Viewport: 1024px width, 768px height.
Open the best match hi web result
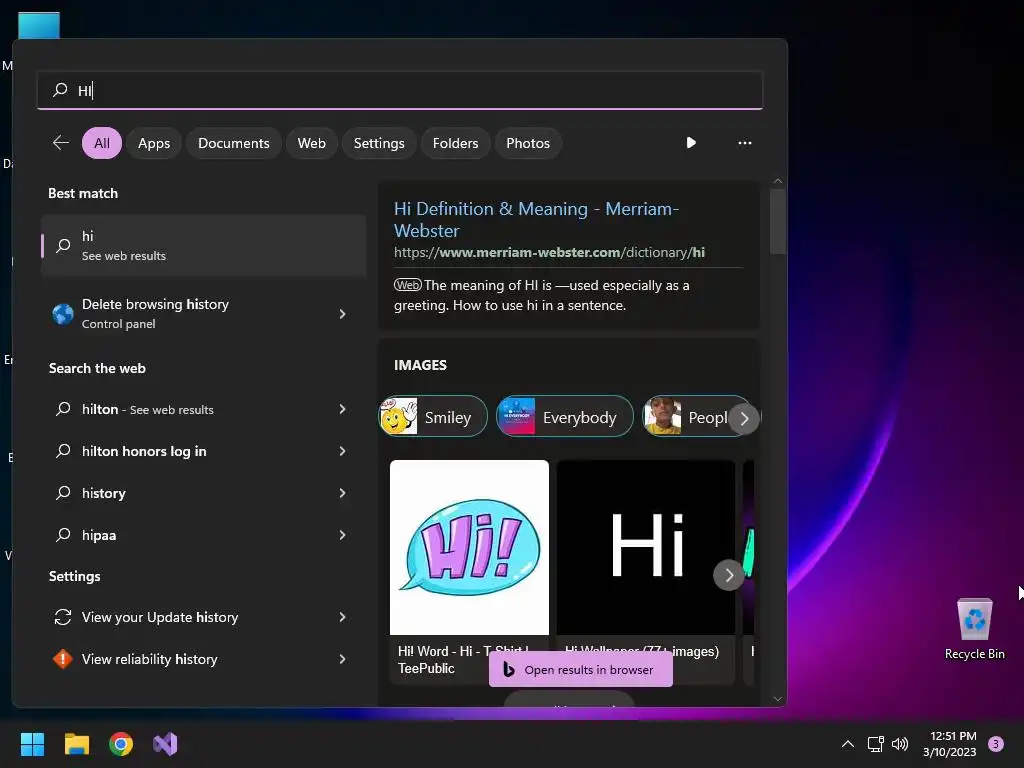204,246
